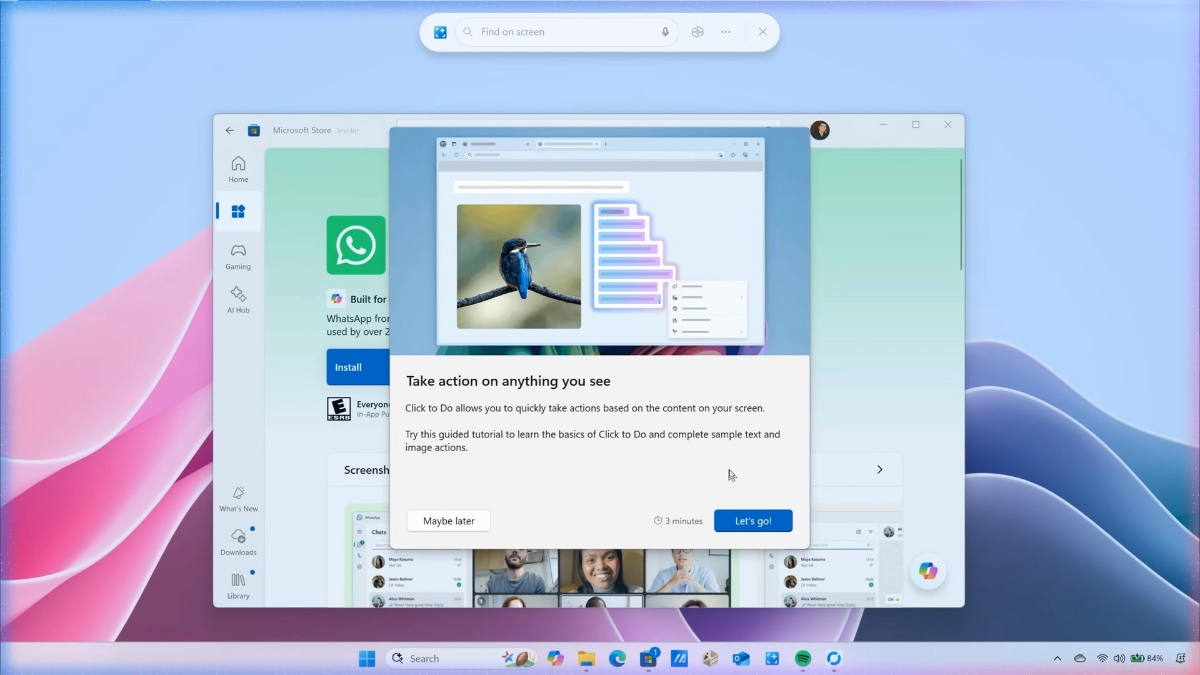This screenshot has height=675, width=1200.
Task: Click the battery 84% indicator
Action: coord(1147,658)
